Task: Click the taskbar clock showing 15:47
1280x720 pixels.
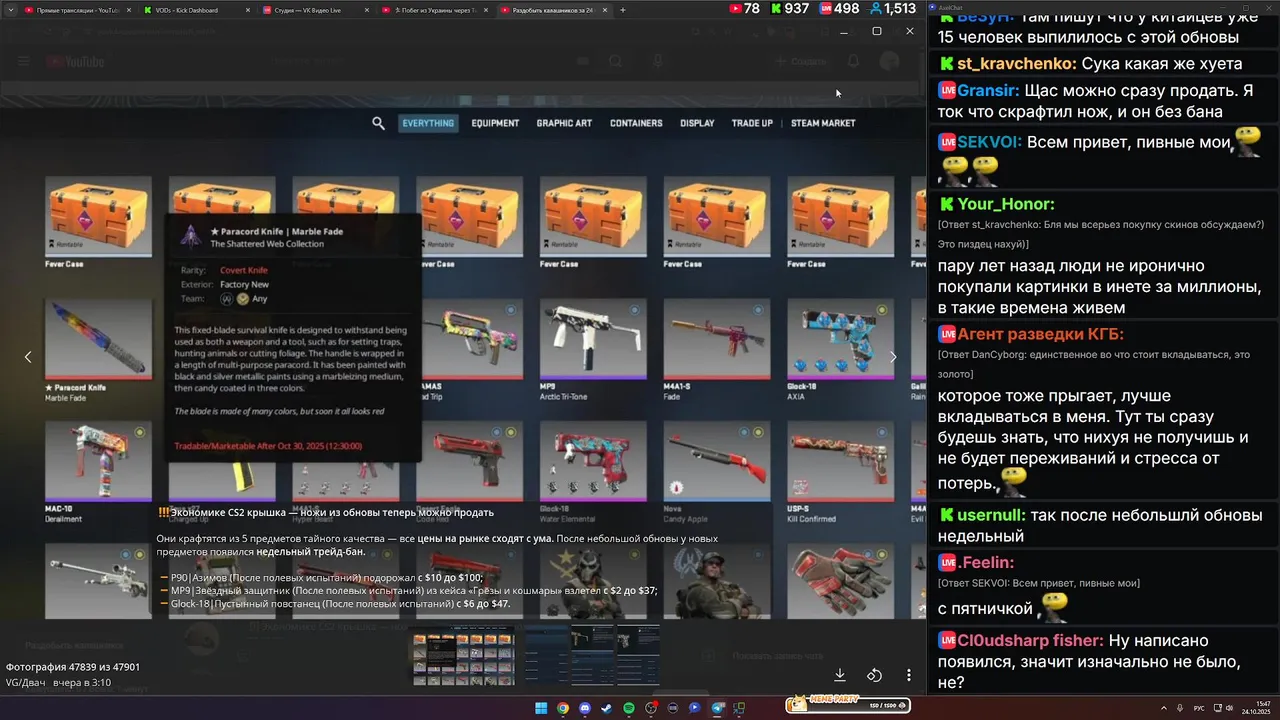Action: (1263, 704)
